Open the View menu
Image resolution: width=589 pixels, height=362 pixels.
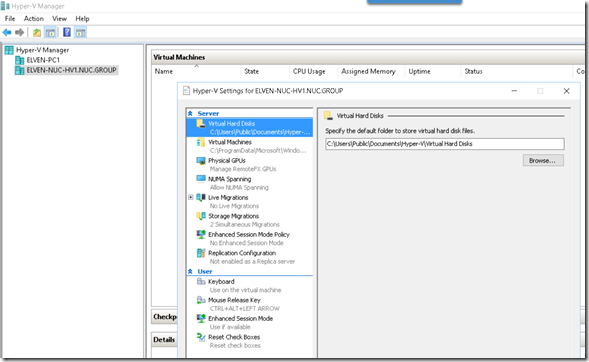(59, 18)
